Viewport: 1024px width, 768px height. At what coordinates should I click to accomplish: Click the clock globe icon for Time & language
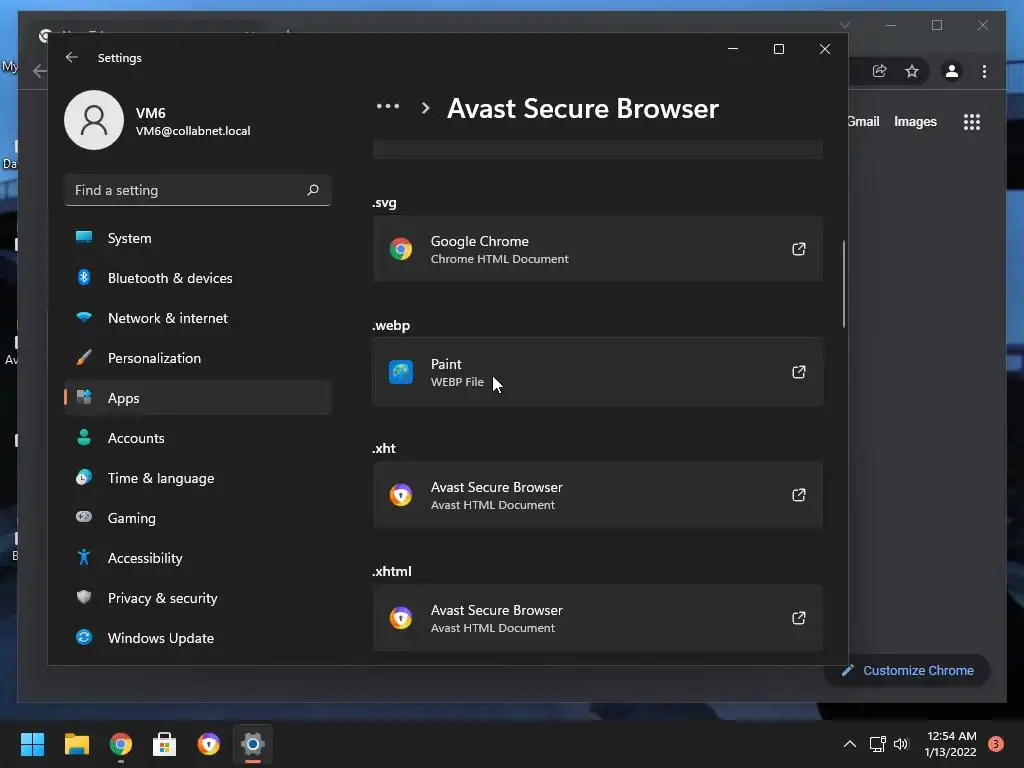(x=84, y=477)
